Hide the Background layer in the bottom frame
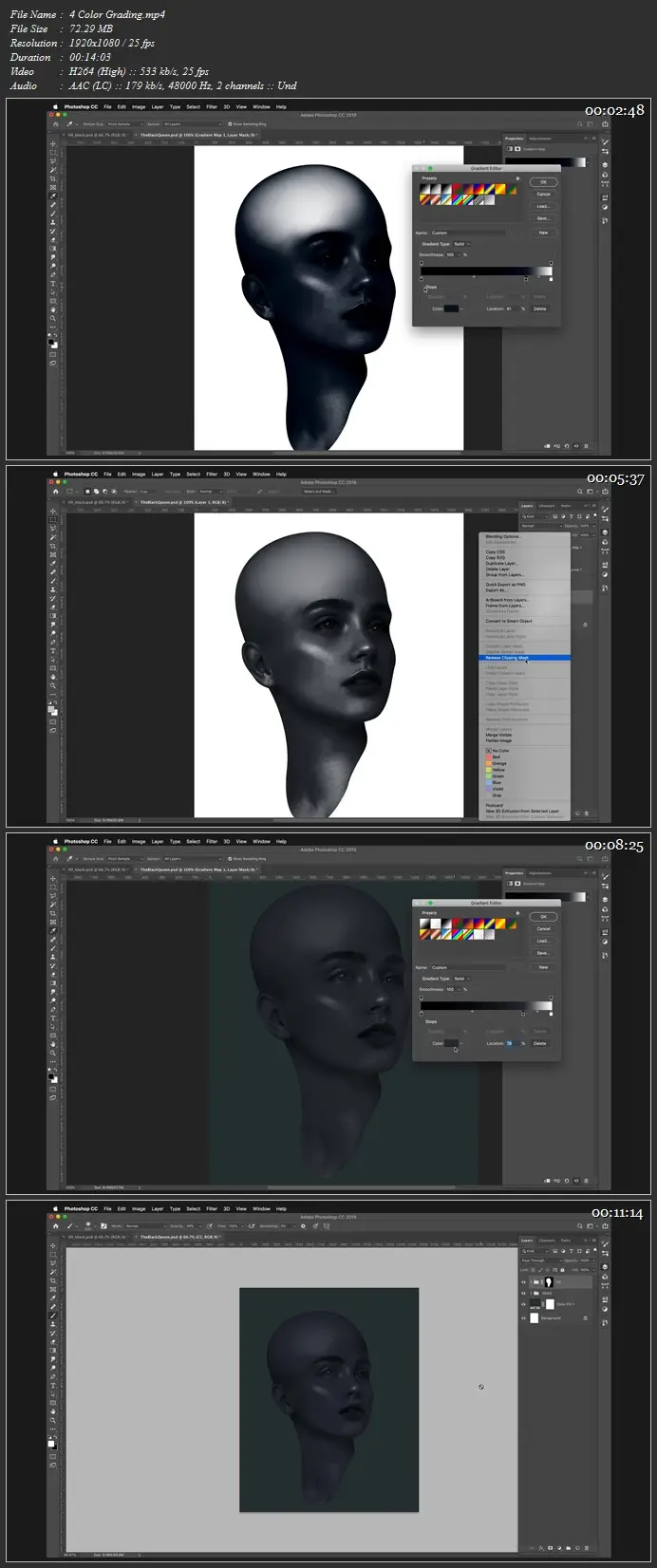 (523, 1317)
